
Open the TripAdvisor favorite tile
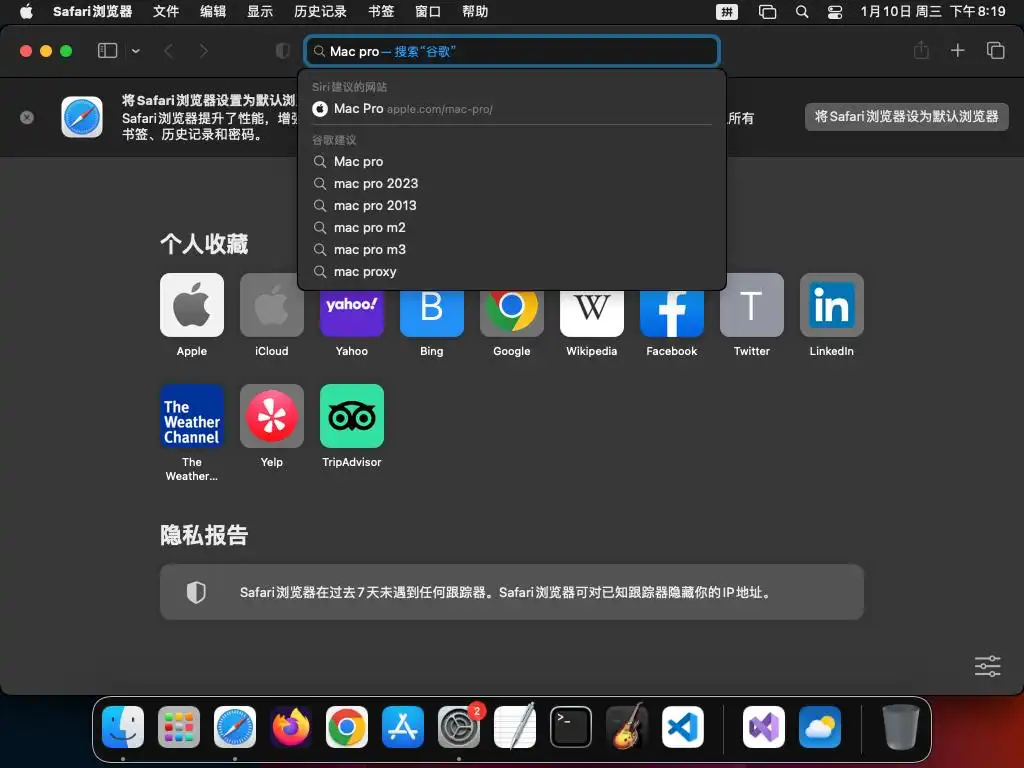click(351, 416)
